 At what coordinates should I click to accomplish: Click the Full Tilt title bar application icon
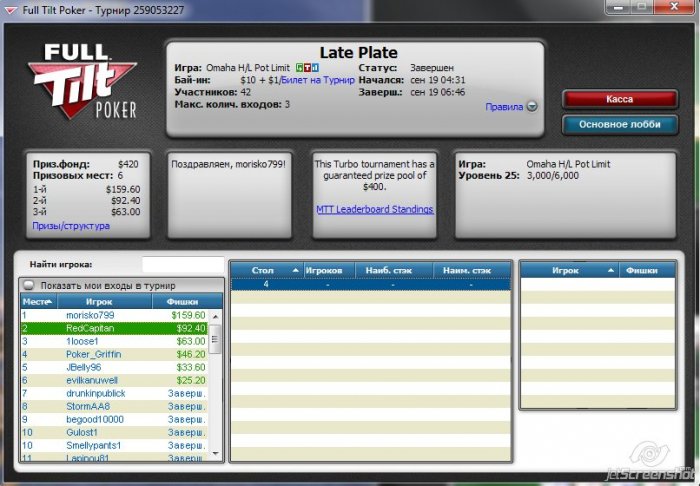[x=10, y=10]
